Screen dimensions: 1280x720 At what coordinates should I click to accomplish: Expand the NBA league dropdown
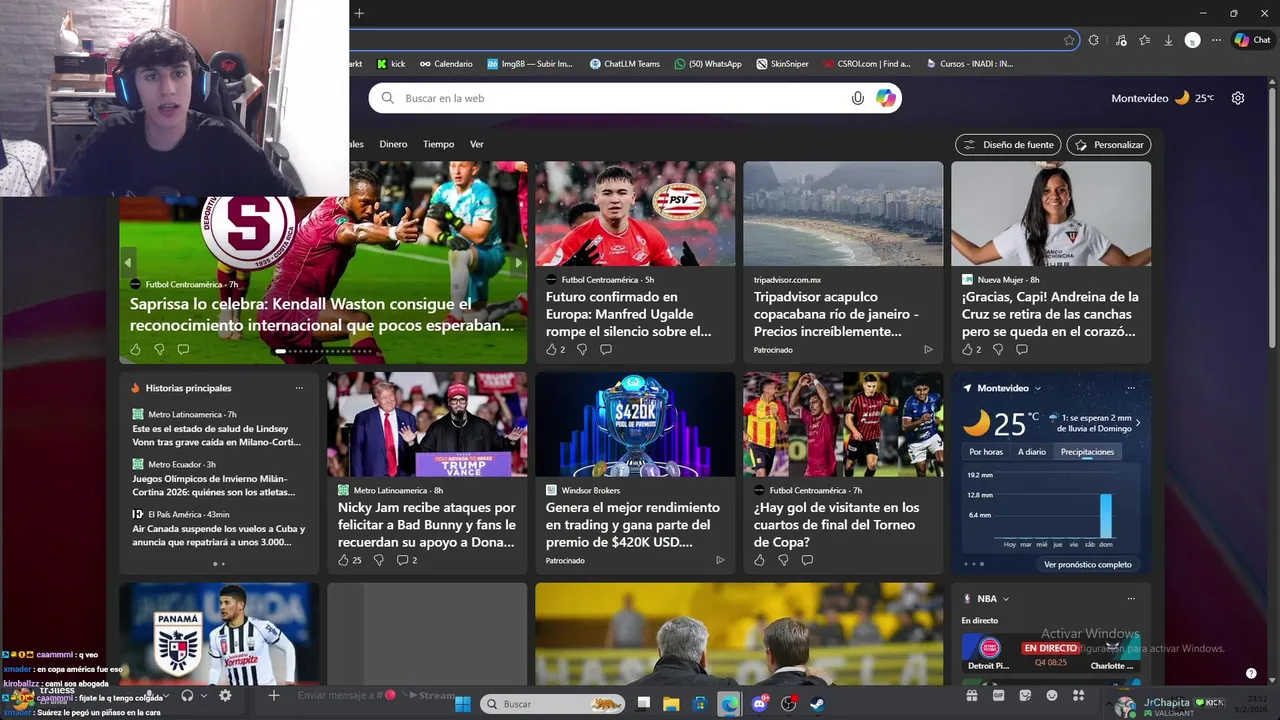click(x=1006, y=599)
